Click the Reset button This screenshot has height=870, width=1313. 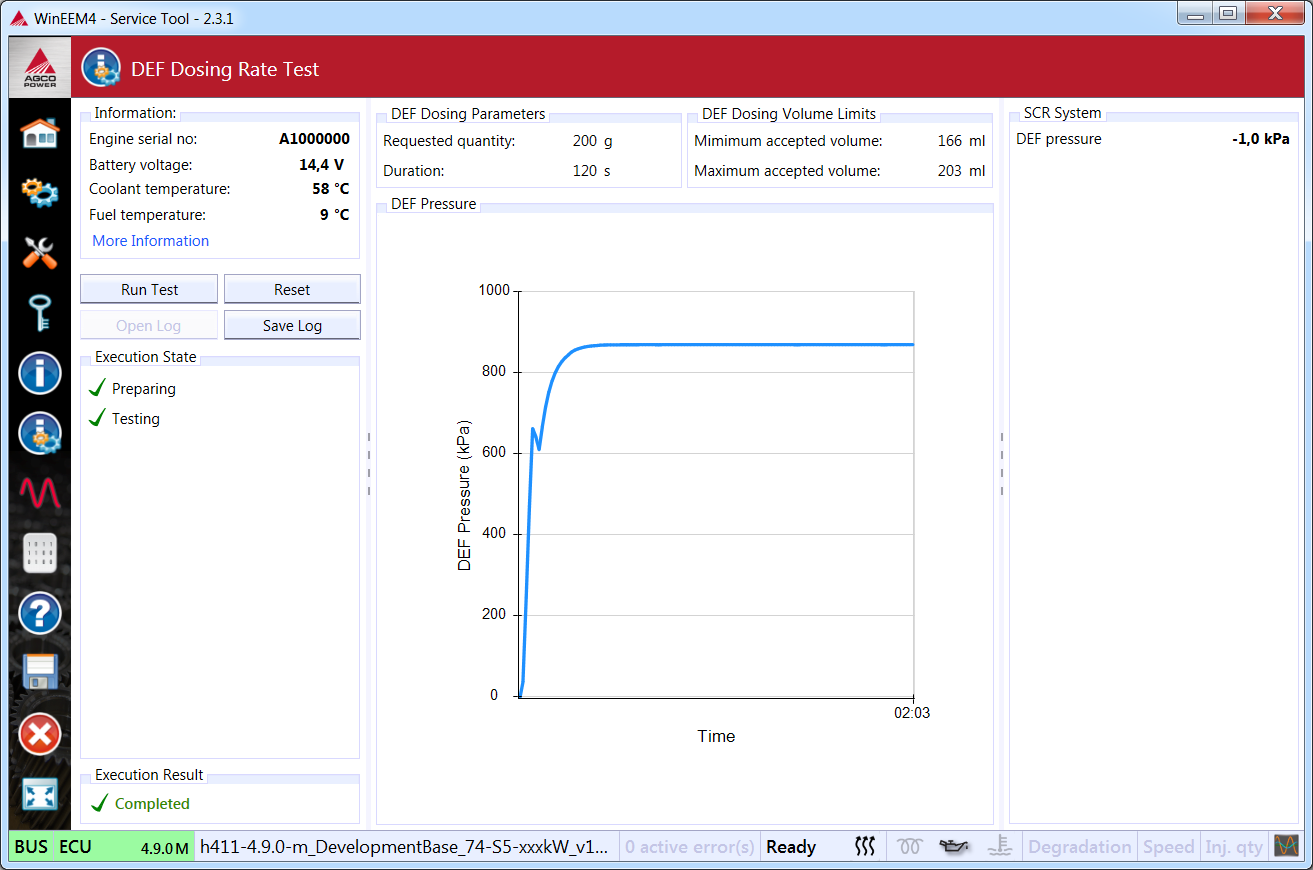(x=292, y=290)
